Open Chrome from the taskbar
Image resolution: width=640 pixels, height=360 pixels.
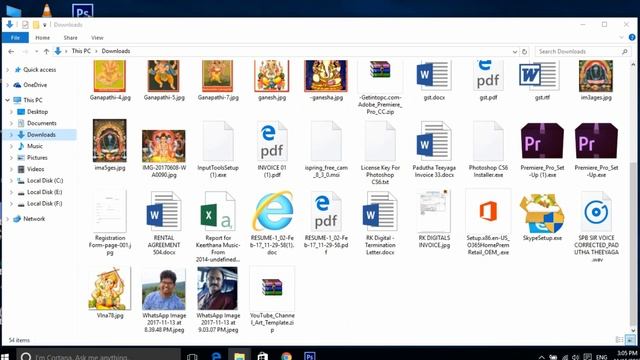(286, 356)
